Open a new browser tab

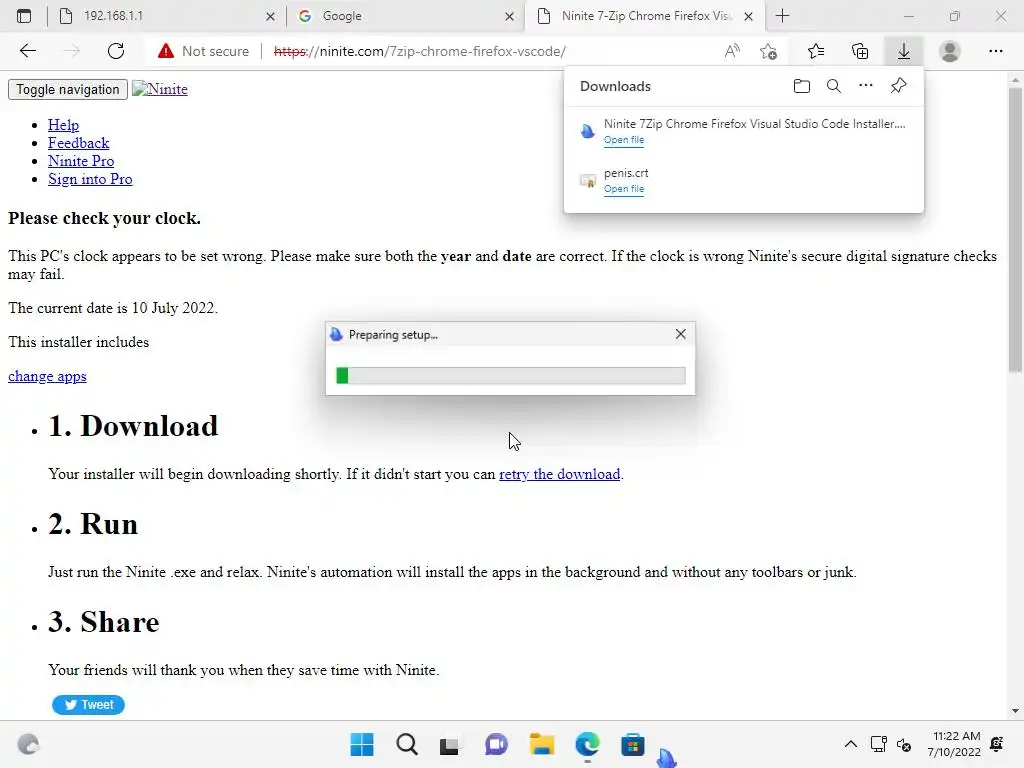(782, 16)
